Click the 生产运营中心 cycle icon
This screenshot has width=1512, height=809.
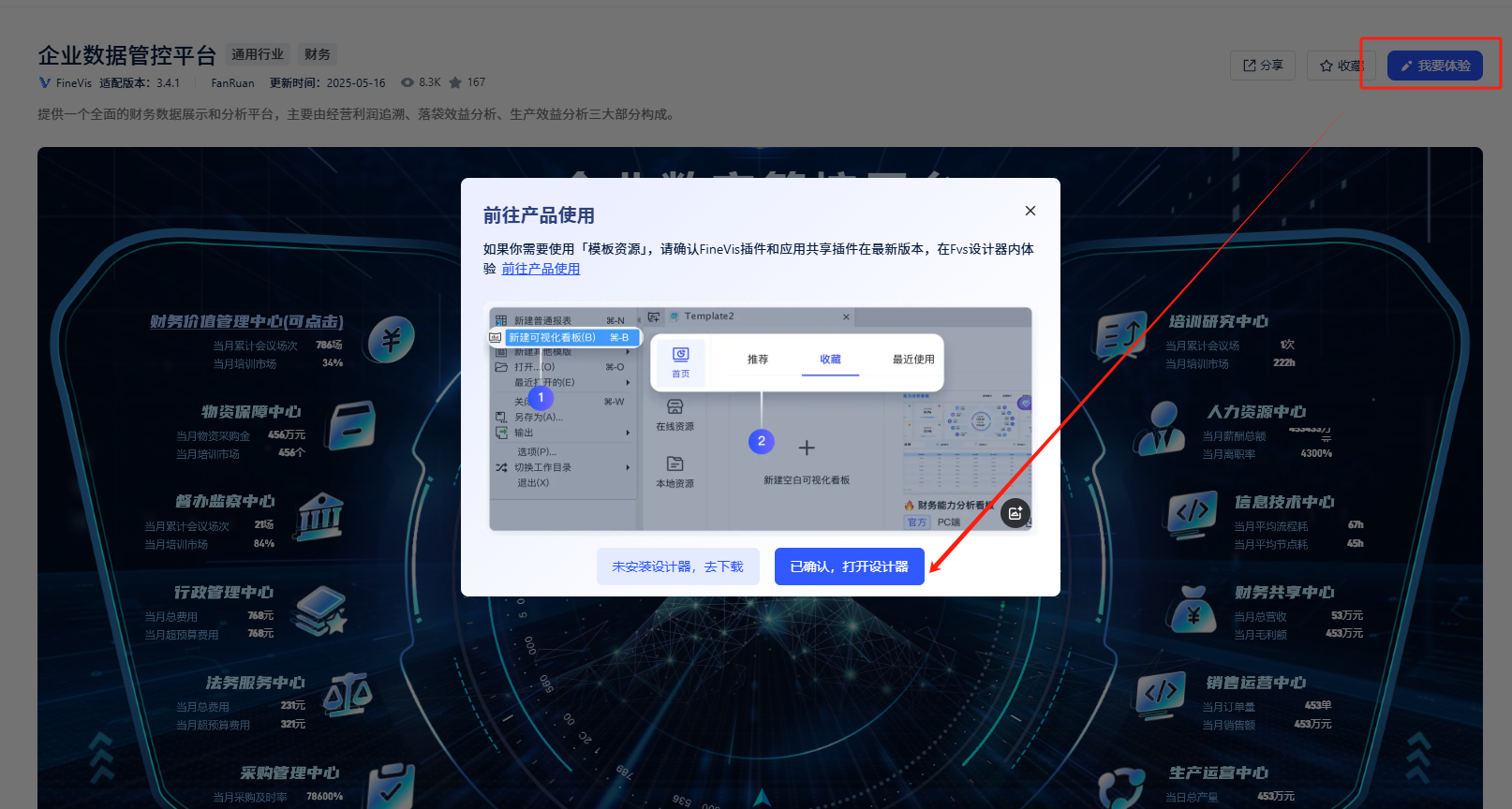click(1120, 788)
